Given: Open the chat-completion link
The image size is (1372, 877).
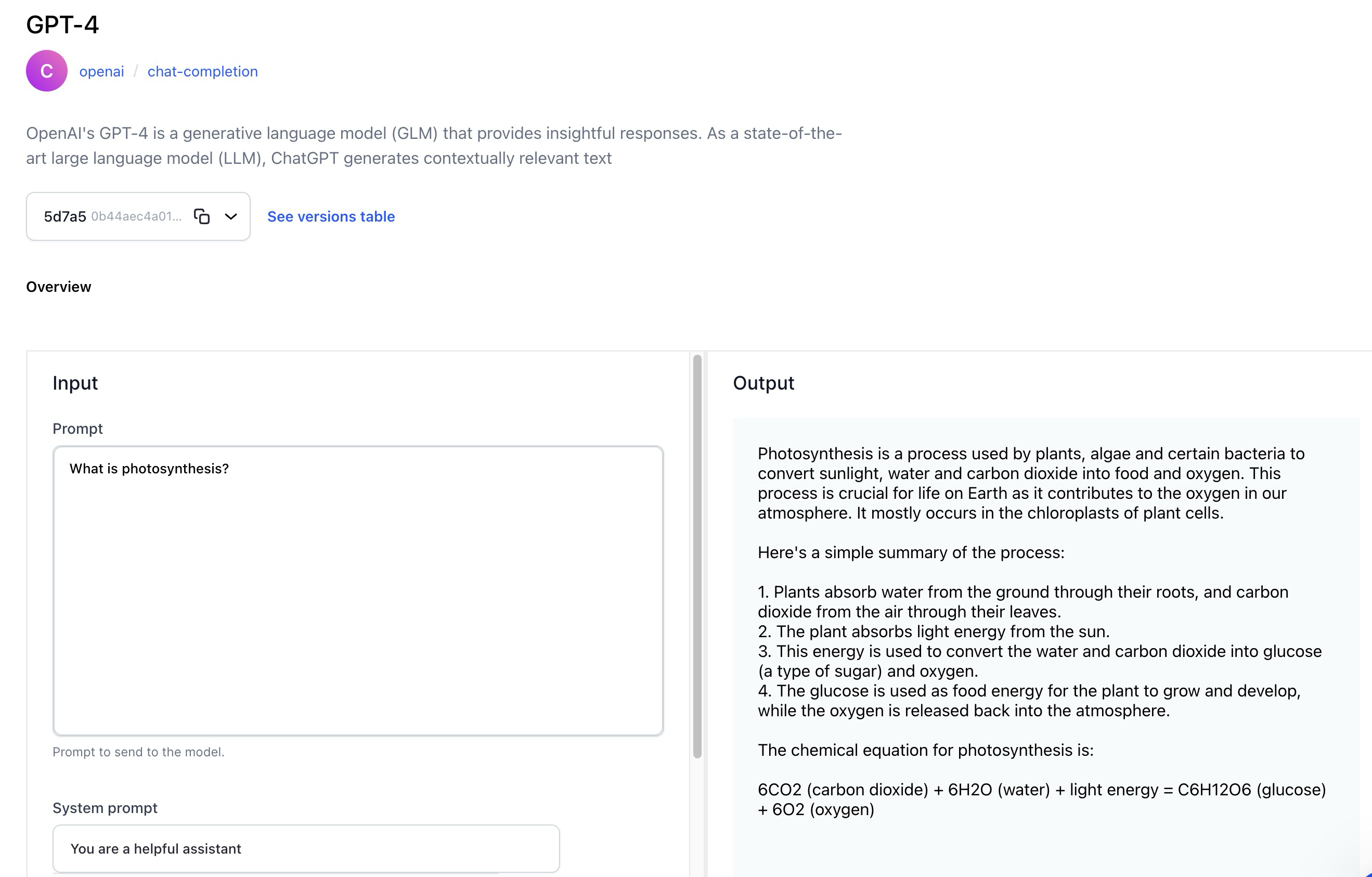Looking at the screenshot, I should pyautogui.click(x=202, y=71).
